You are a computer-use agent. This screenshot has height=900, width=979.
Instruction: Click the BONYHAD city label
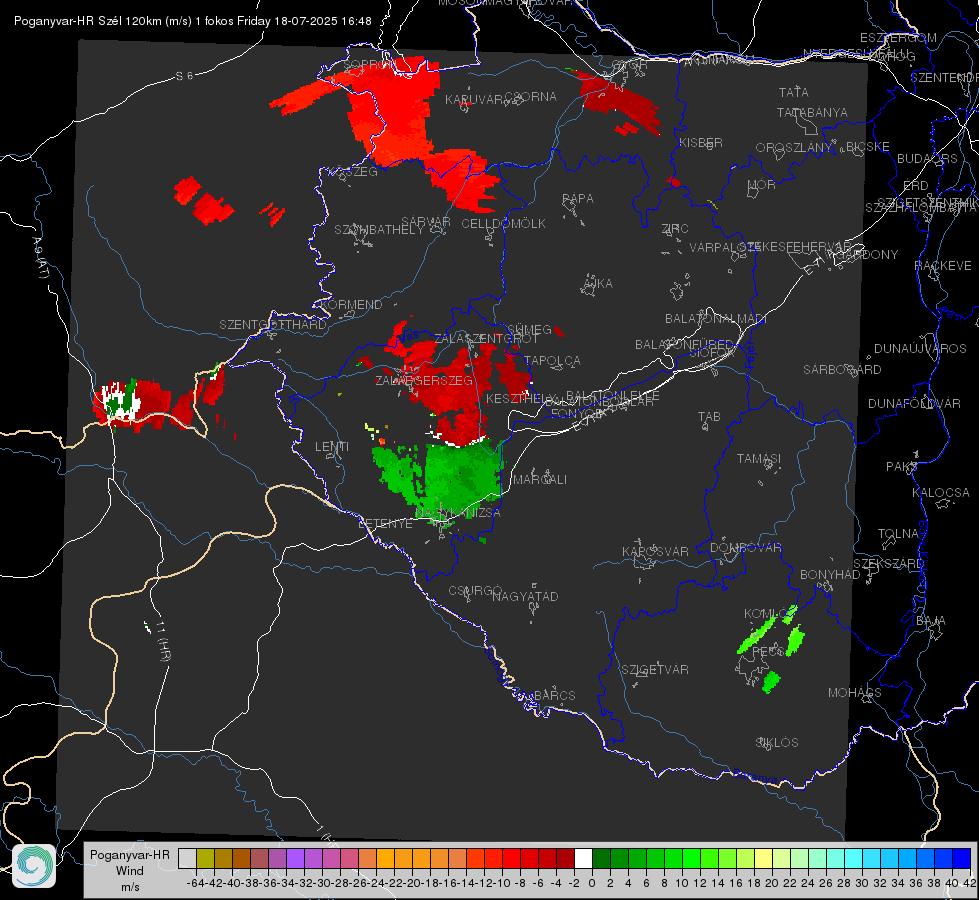click(x=830, y=575)
